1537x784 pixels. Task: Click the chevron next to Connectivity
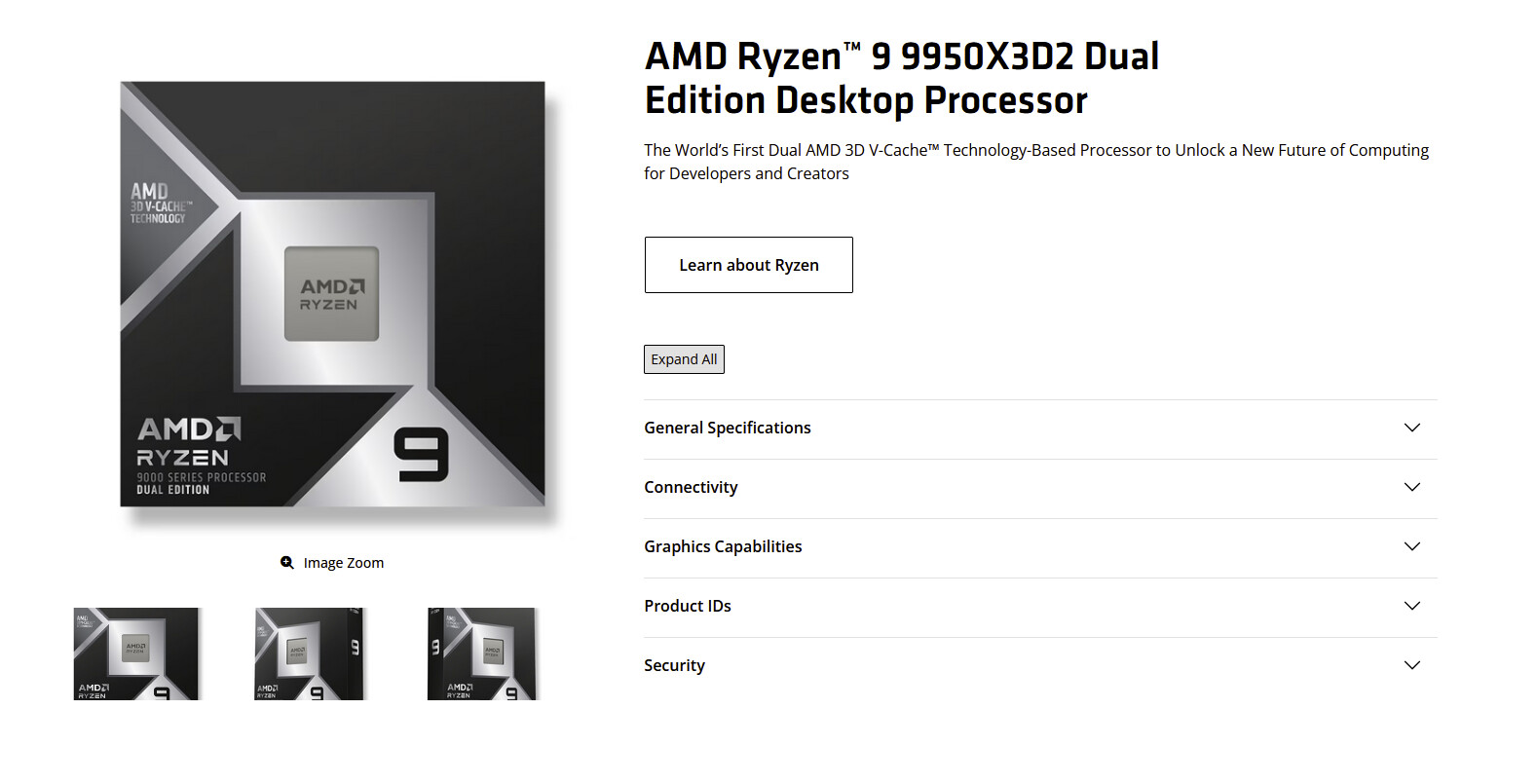click(1411, 487)
